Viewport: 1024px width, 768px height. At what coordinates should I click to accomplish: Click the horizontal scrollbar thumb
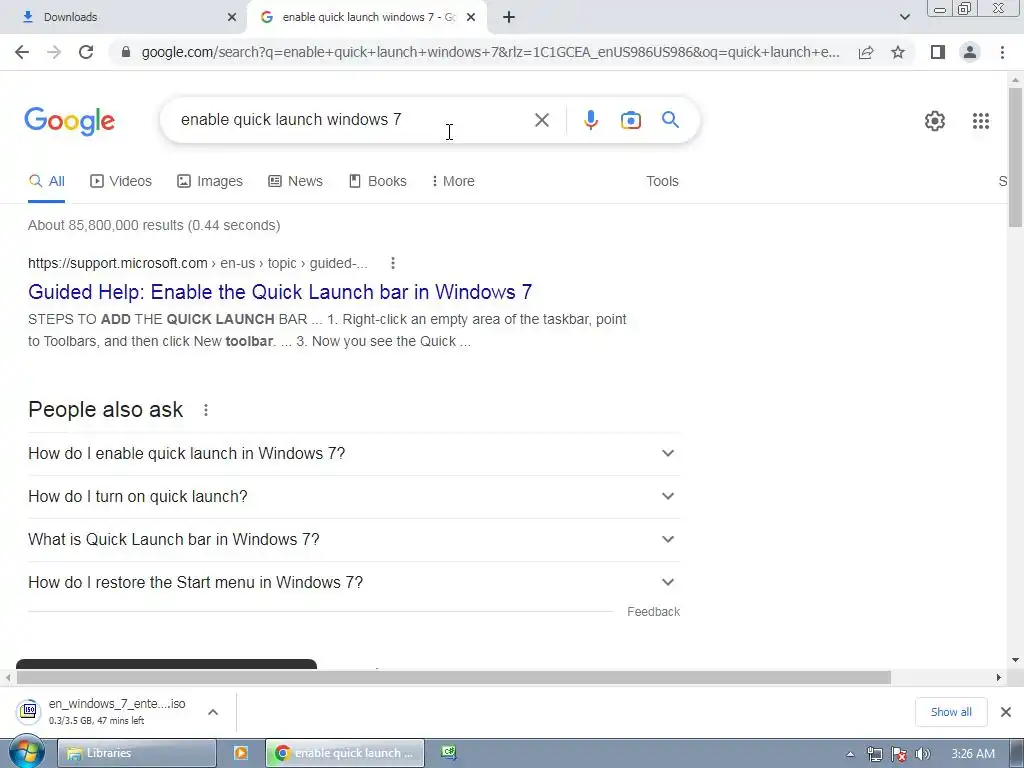click(454, 678)
